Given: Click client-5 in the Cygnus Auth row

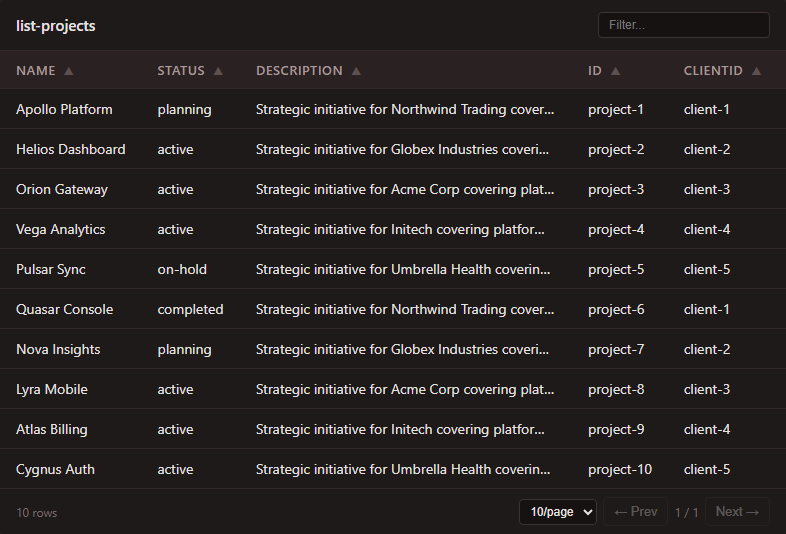Looking at the screenshot, I should click(707, 470).
